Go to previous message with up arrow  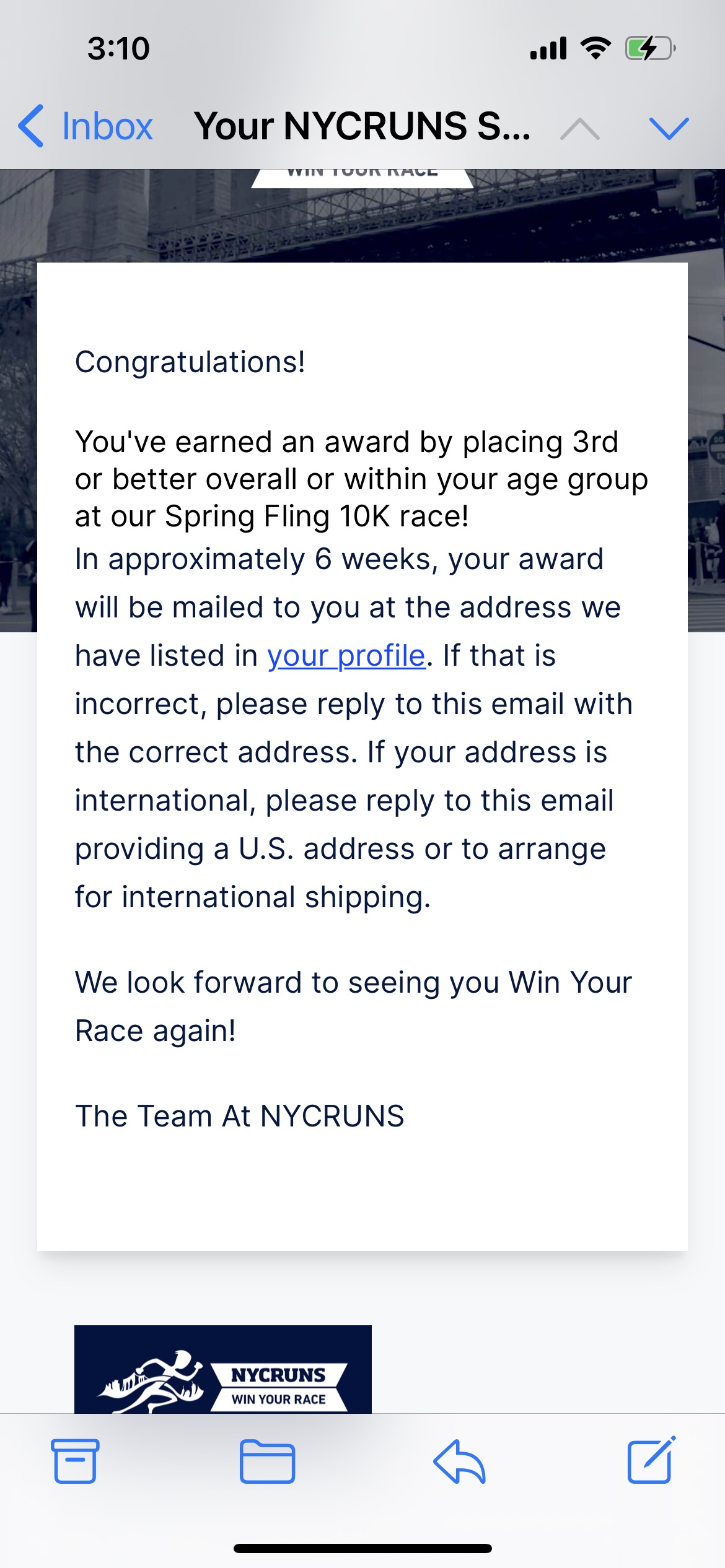pyautogui.click(x=579, y=129)
